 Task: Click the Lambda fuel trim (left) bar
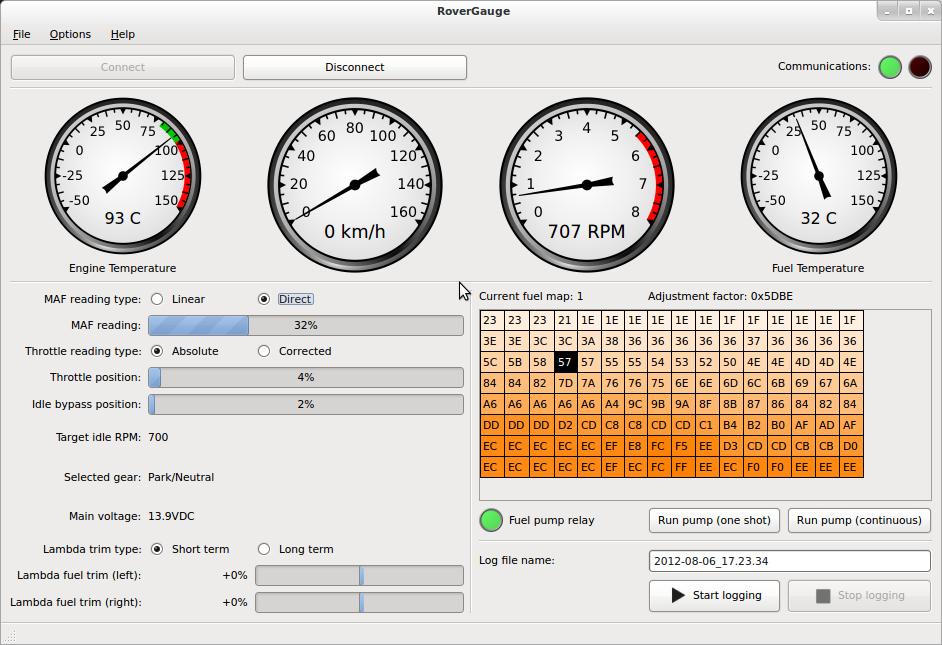[359, 575]
